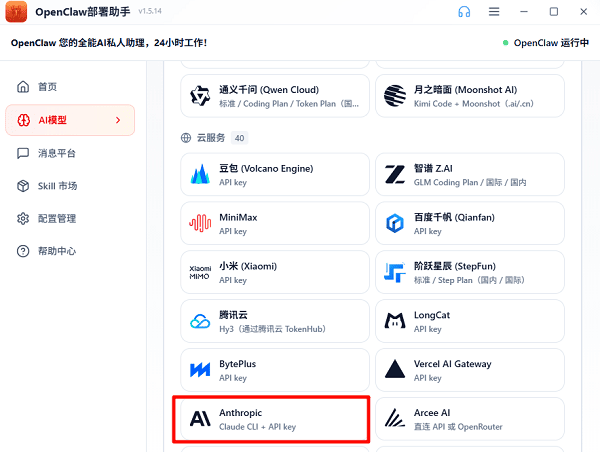This screenshot has width=600, height=452.
Task: Click the Qianfan hexagon logo
Action: (395, 224)
